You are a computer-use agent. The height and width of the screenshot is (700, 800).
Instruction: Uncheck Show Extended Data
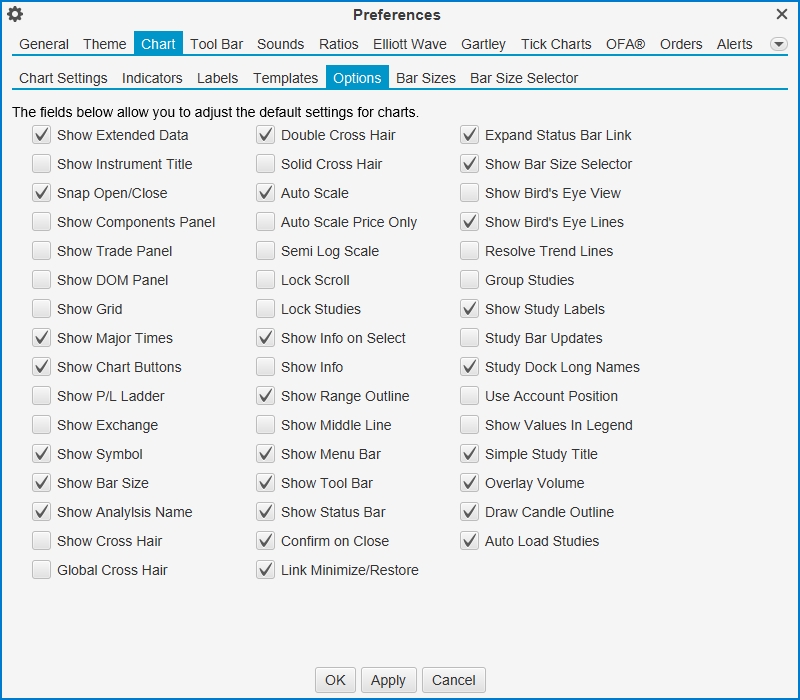pos(41,135)
